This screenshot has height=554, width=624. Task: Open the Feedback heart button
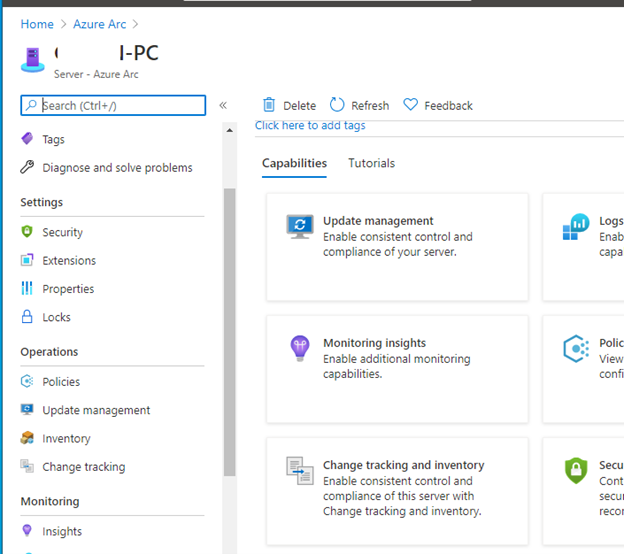438,105
